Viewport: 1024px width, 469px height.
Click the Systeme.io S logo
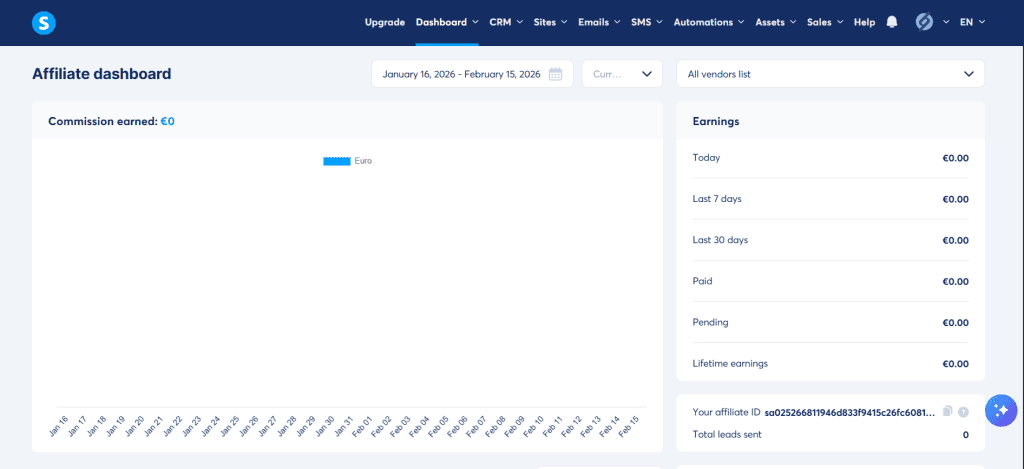(x=44, y=23)
